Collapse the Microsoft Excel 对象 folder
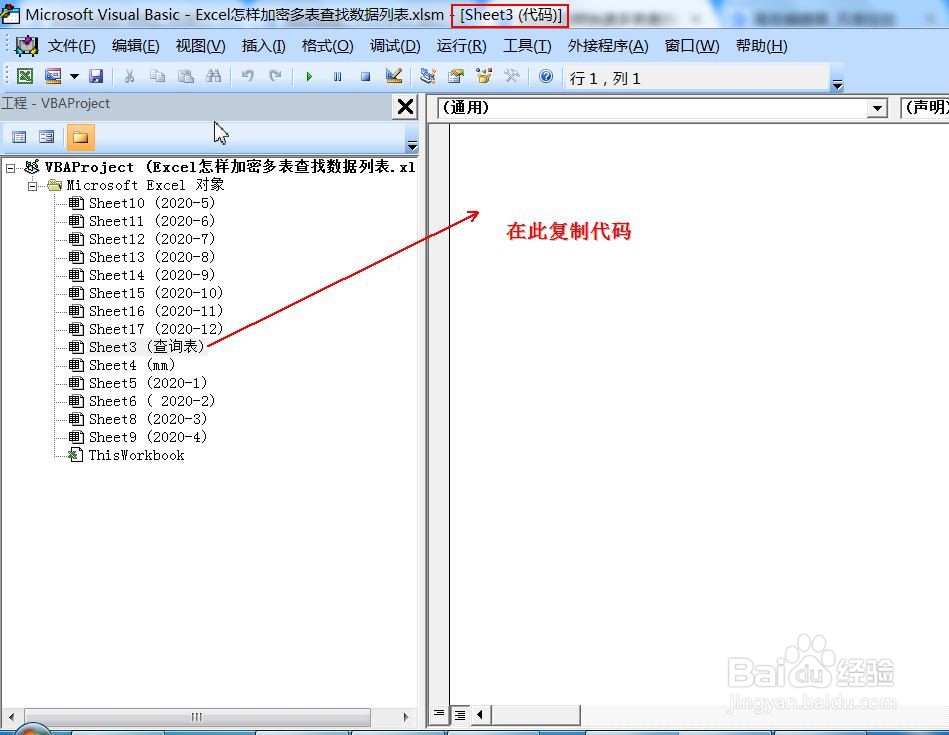949x735 pixels. pyautogui.click(x=30, y=185)
